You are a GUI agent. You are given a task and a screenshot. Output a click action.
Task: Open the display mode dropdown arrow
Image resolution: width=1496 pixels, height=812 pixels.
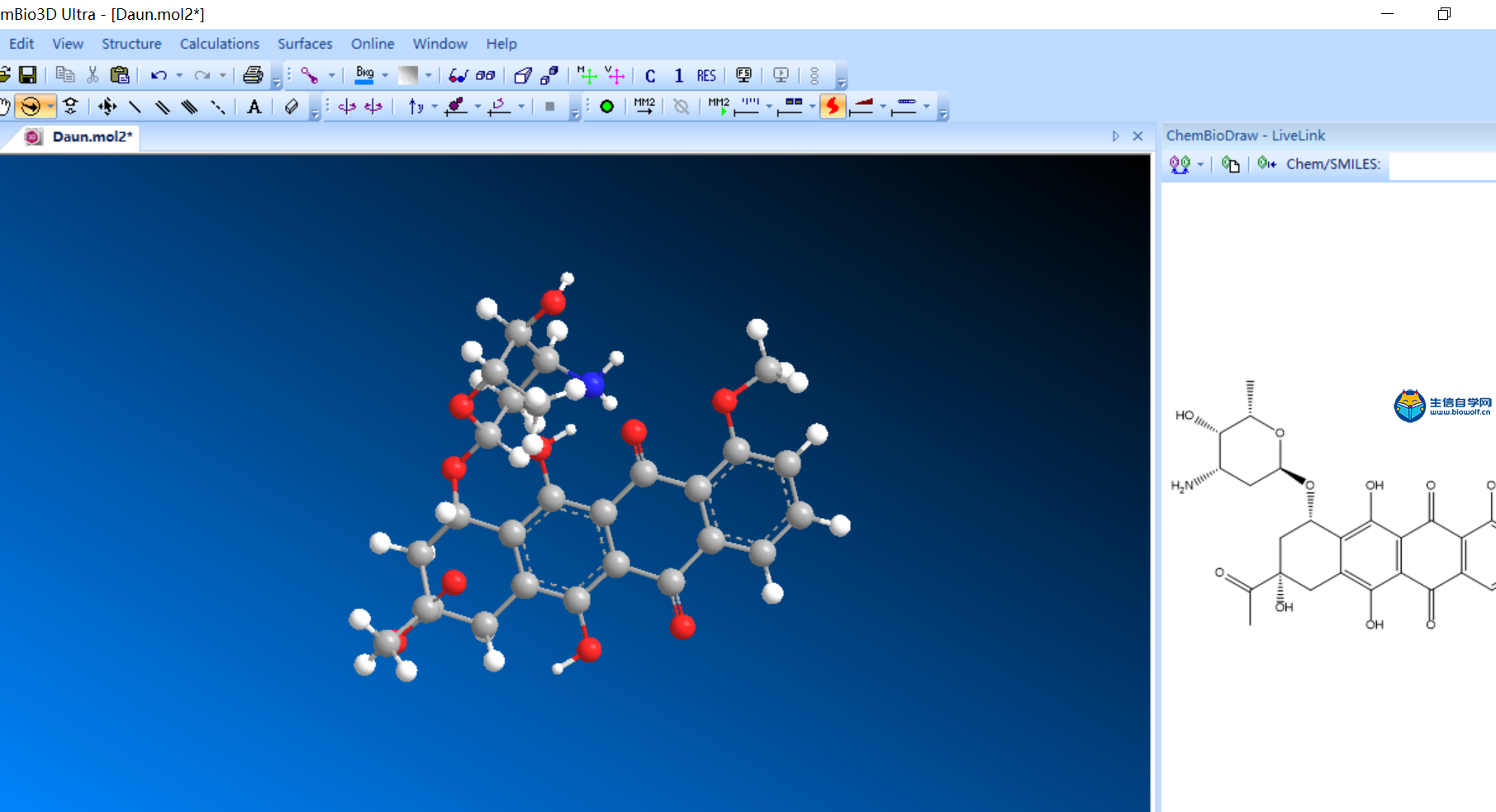point(332,75)
